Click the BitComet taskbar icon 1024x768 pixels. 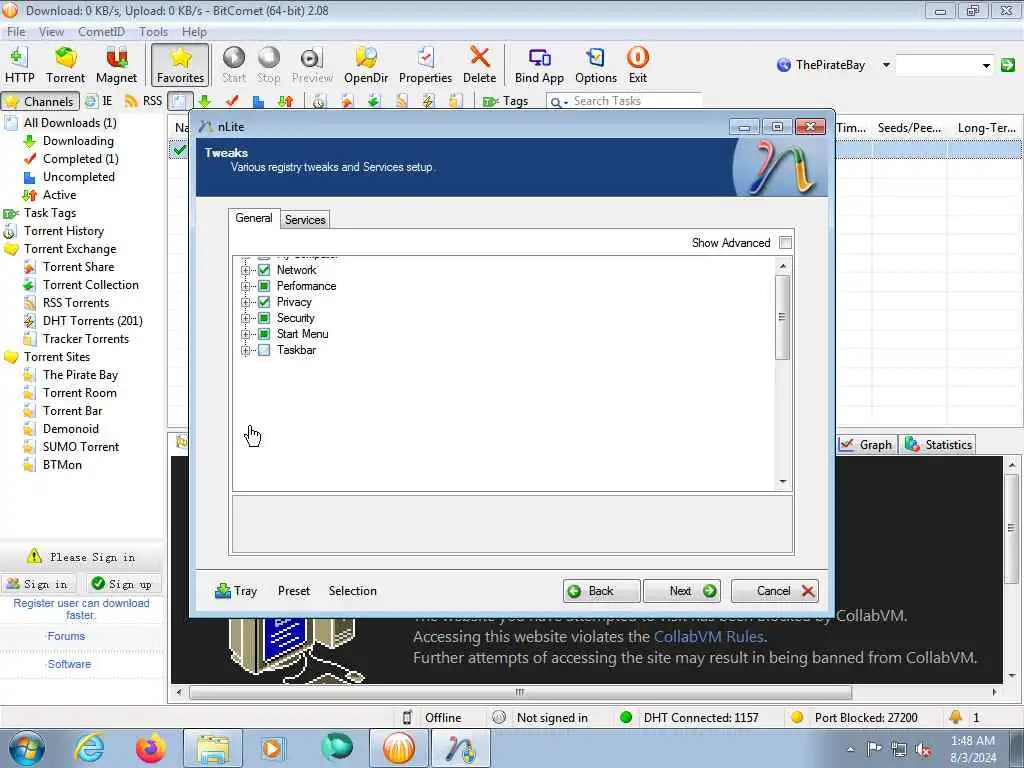(x=399, y=748)
